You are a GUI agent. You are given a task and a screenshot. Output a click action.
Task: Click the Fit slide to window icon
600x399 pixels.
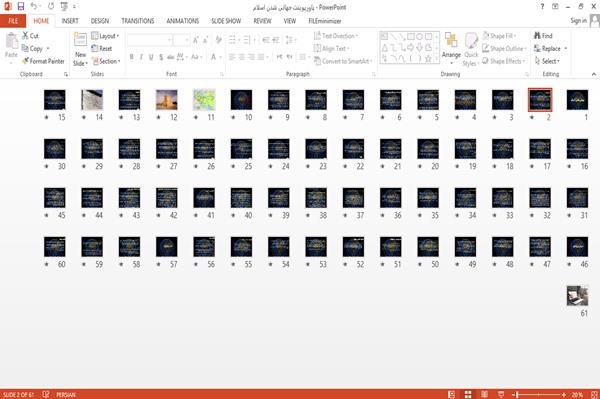click(594, 394)
